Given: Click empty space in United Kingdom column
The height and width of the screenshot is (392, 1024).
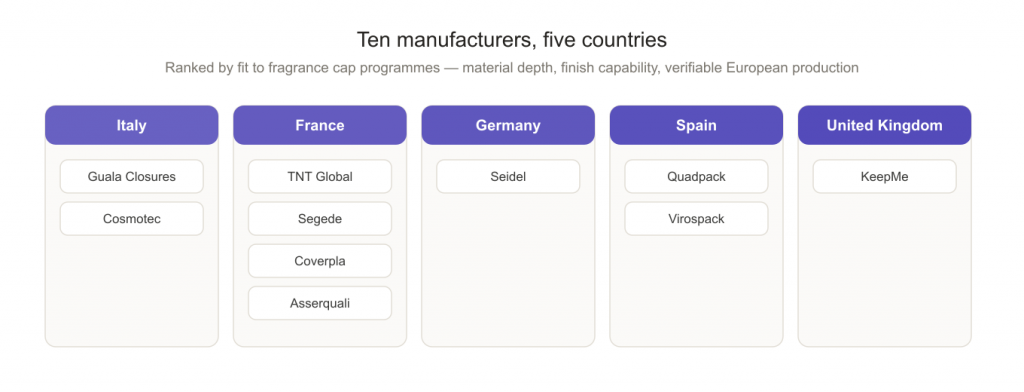Looking at the screenshot, I should click(884, 268).
